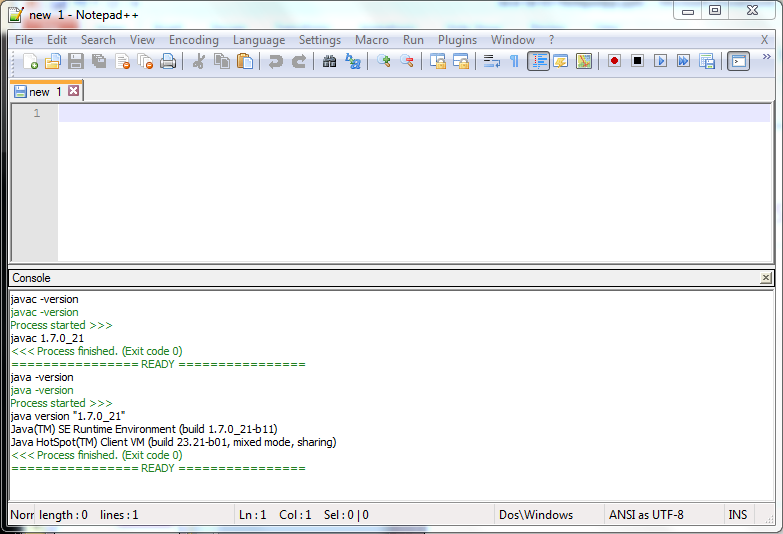Save current recorded macro icon
The height and width of the screenshot is (534, 783).
coord(707,61)
